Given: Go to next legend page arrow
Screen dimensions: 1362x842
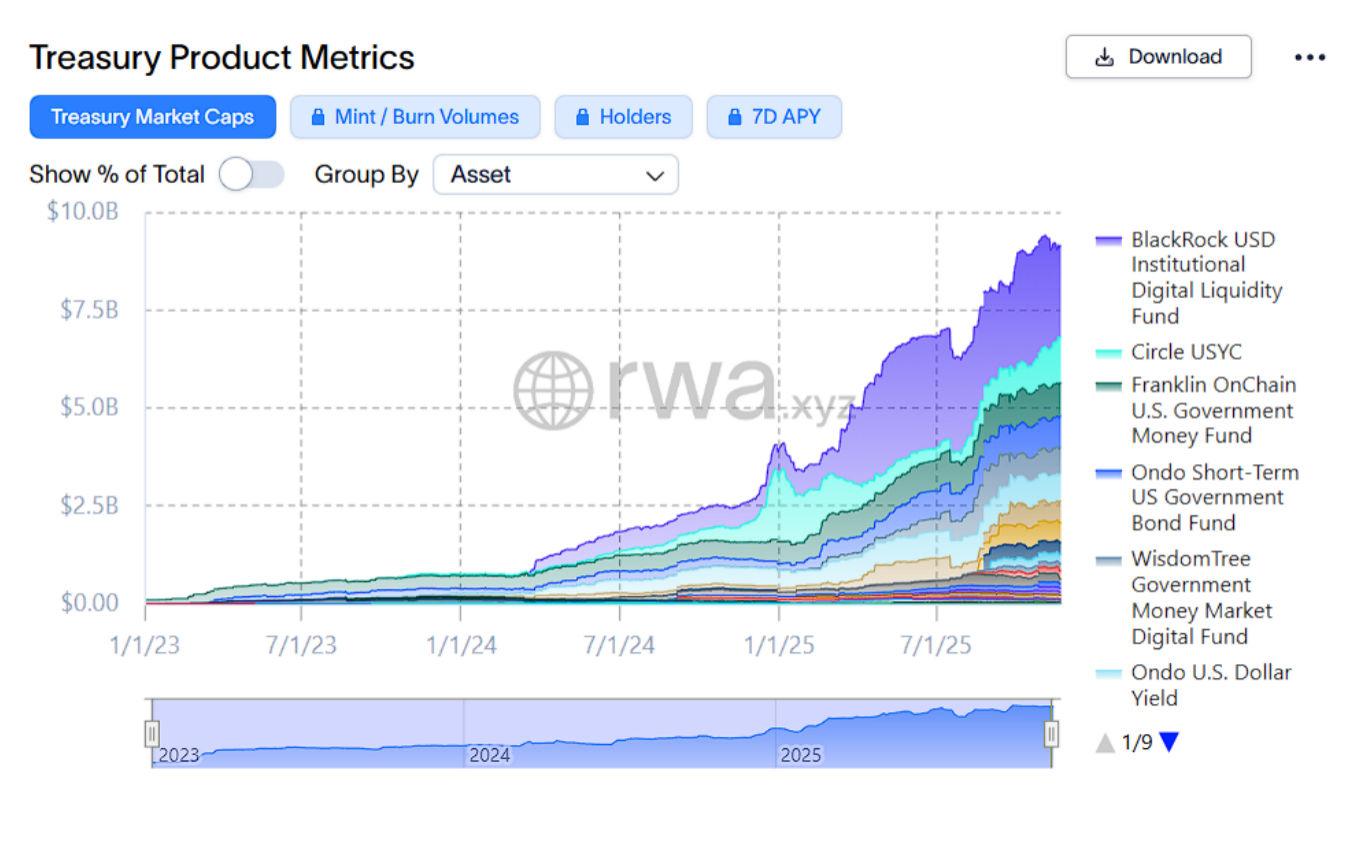Looking at the screenshot, I should [x=1169, y=742].
